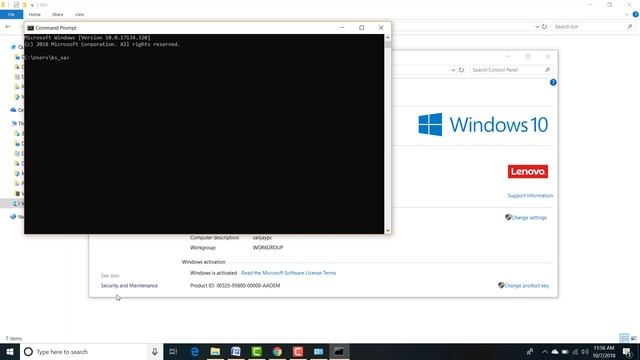Open Customize Quick Access Toolbar dropdown
Viewport: 640px width, 360px height.
tap(32, 5)
